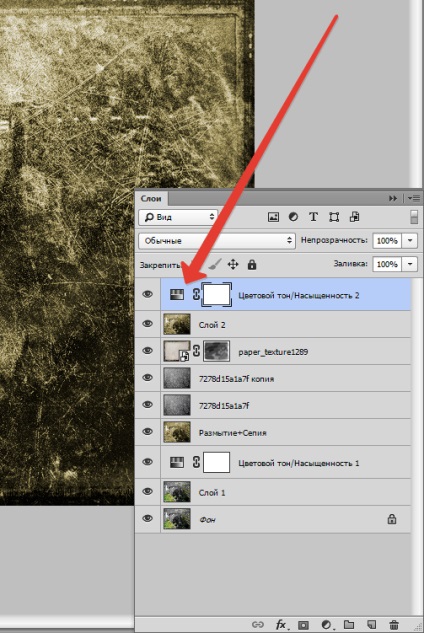Filter layers by type (T) icon
Screen dimensions: 424x633
[x=313, y=217]
